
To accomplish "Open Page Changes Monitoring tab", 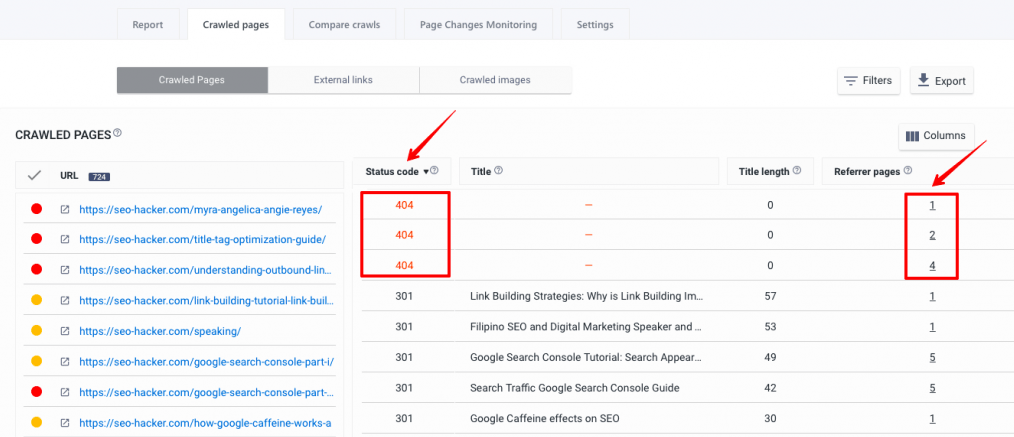I will pyautogui.click(x=479, y=24).
